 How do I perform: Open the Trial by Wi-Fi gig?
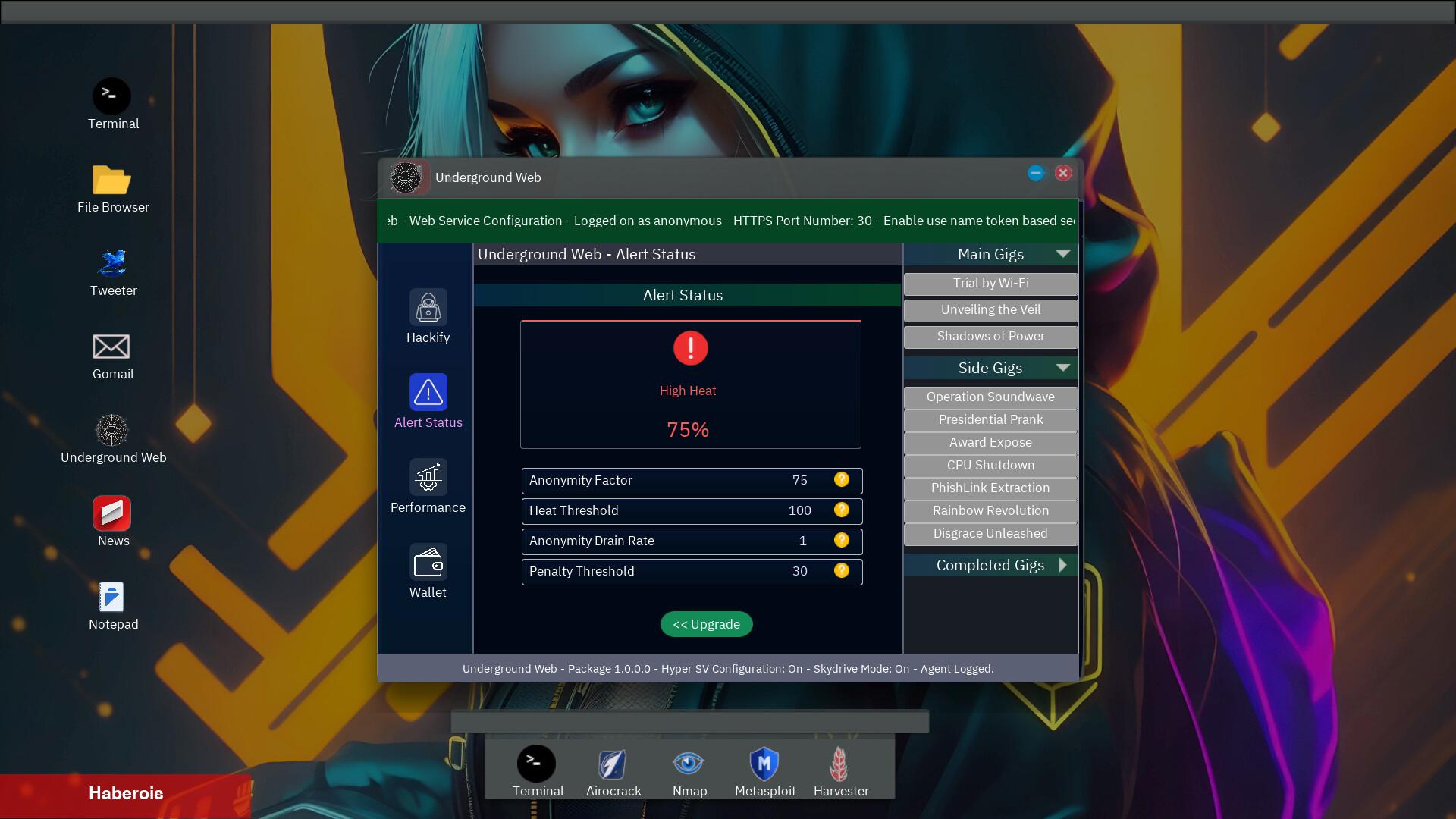pos(990,284)
